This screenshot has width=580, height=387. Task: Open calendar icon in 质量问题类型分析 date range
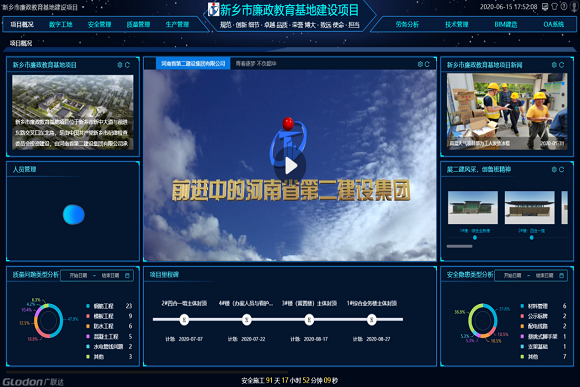pyautogui.click(x=127, y=276)
